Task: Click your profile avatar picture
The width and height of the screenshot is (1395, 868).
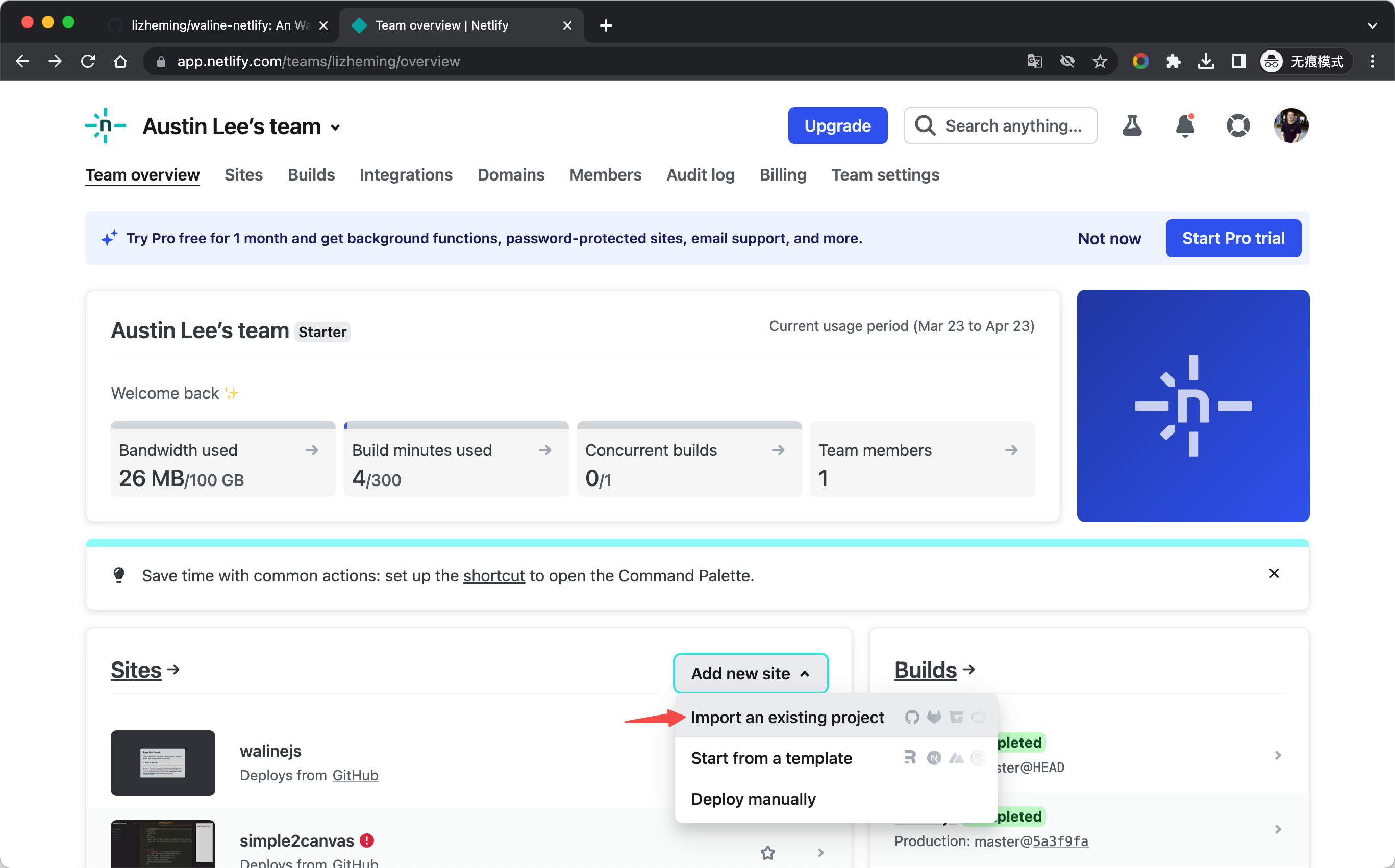Action: (1290, 126)
